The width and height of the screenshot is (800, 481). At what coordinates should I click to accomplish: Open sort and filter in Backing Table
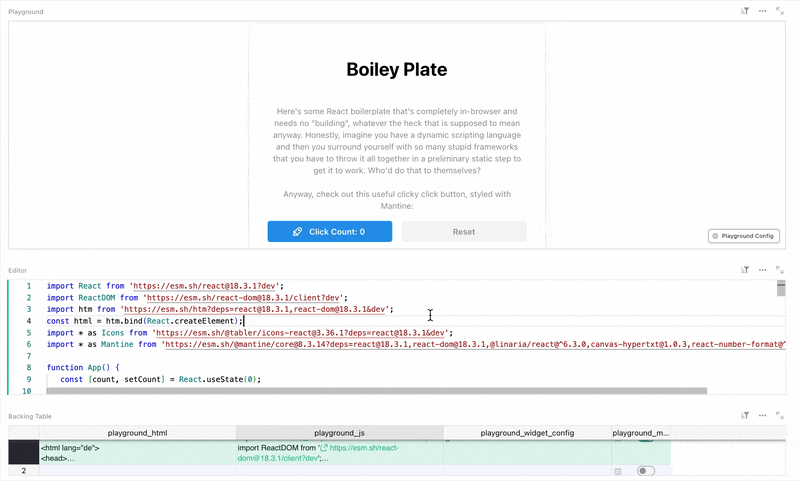745,415
